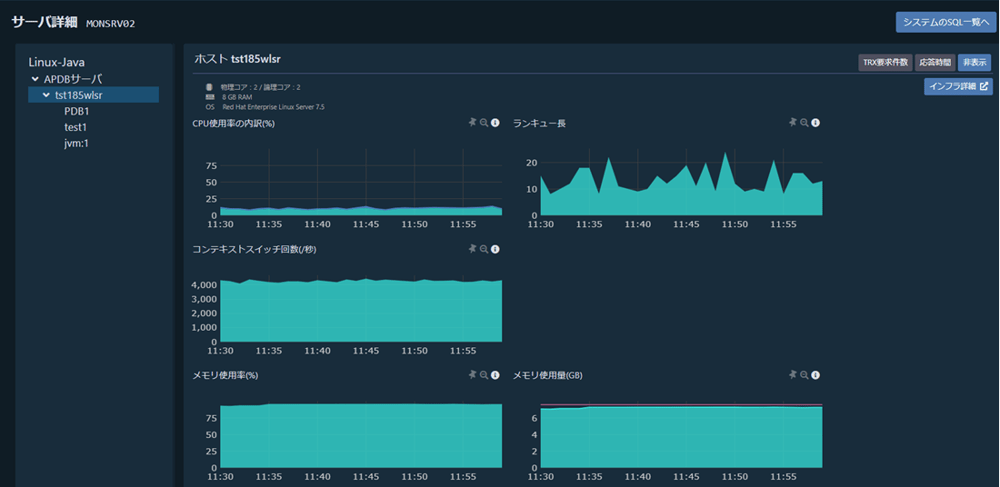Zoom the コンテキストスイッチ回数 chart

(x=484, y=249)
